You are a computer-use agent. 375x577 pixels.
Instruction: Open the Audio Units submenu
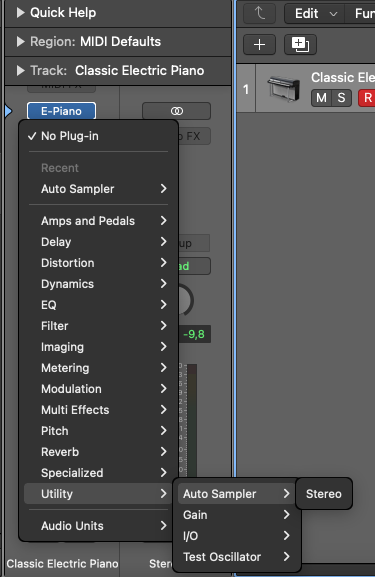pos(98,525)
